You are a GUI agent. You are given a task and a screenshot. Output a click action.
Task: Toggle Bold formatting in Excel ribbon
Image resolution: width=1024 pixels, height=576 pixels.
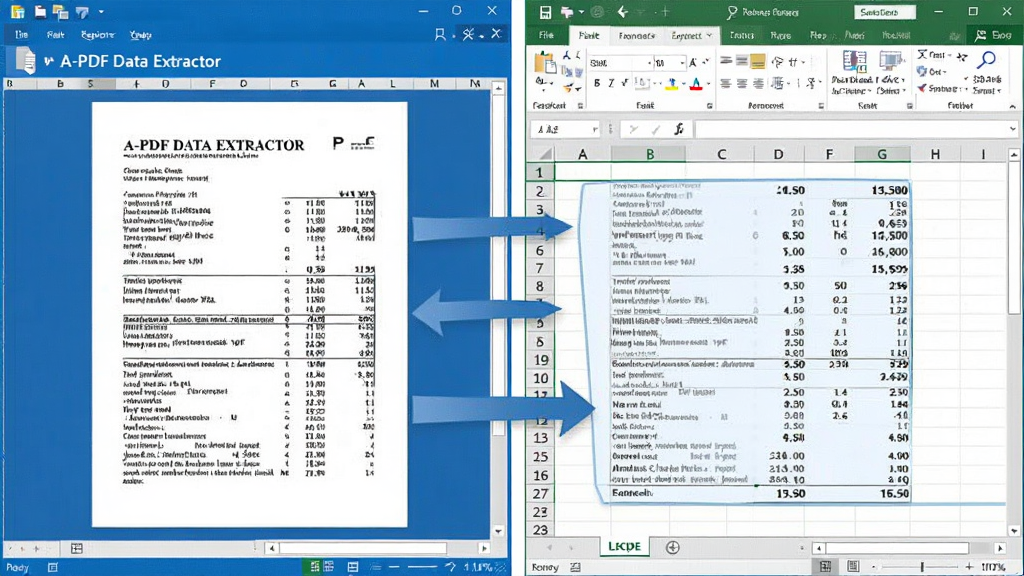coord(596,83)
